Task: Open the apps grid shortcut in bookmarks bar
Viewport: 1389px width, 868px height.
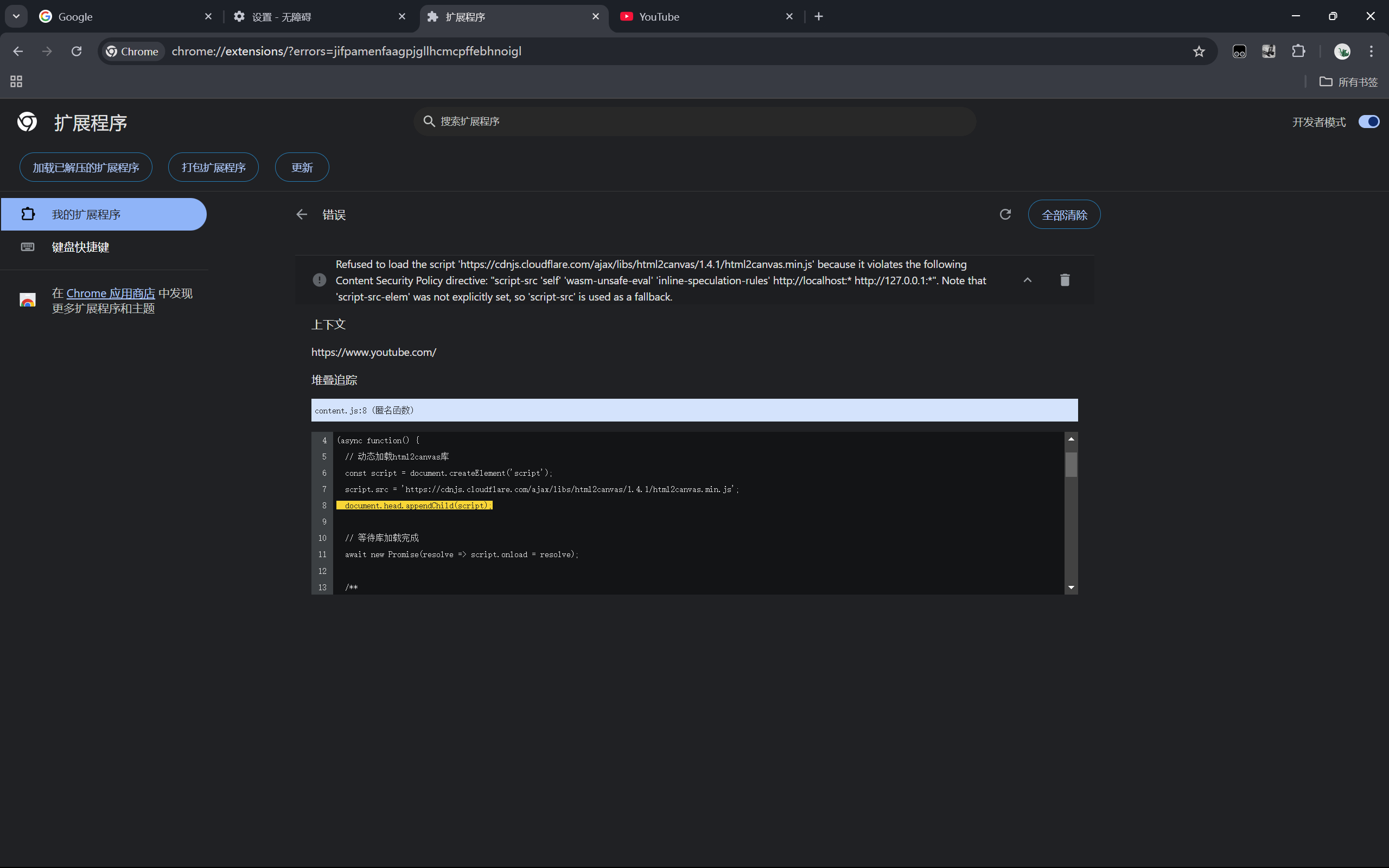Action: click(x=16, y=81)
